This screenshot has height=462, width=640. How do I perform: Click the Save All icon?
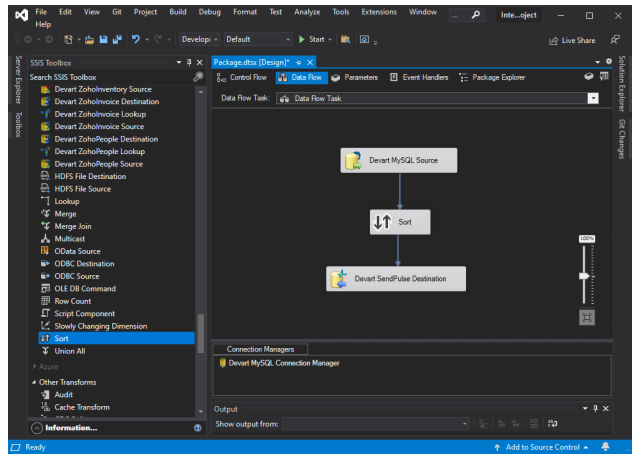117,40
